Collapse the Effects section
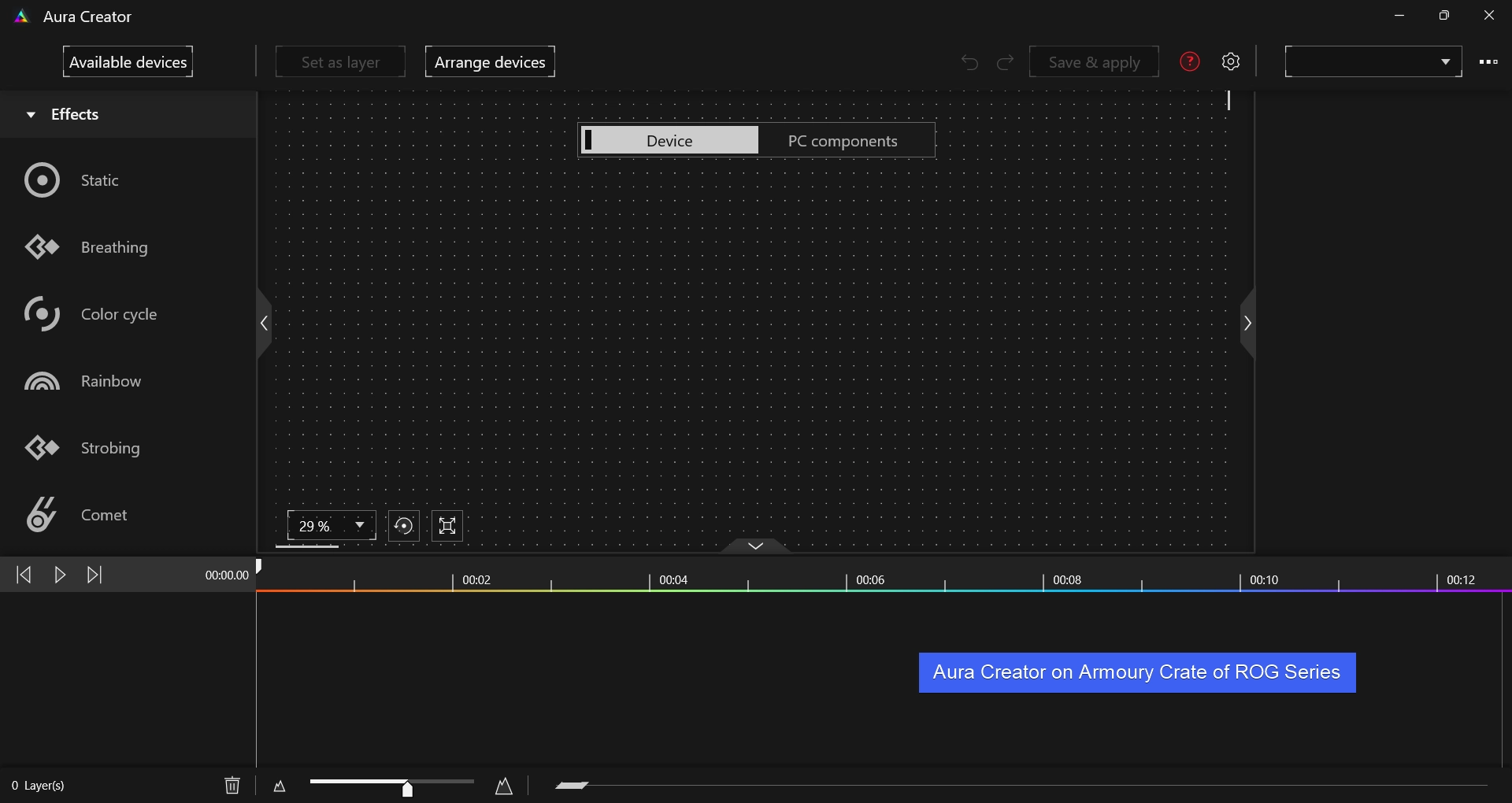 point(31,115)
